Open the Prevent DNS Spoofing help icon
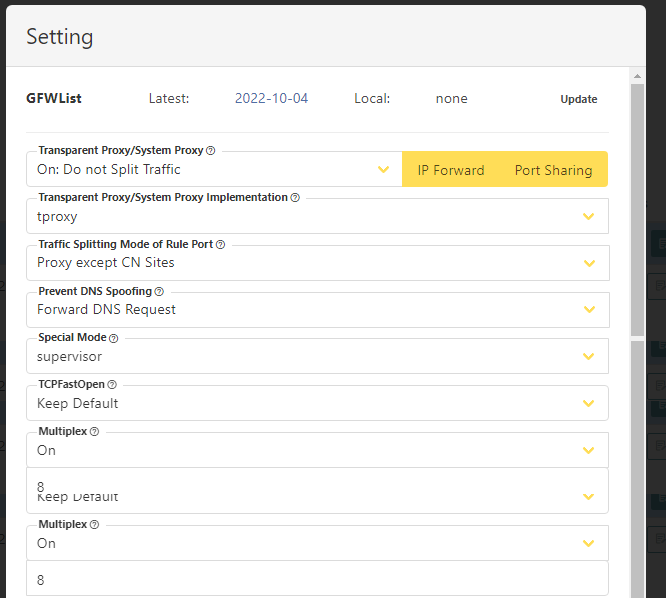 point(159,292)
